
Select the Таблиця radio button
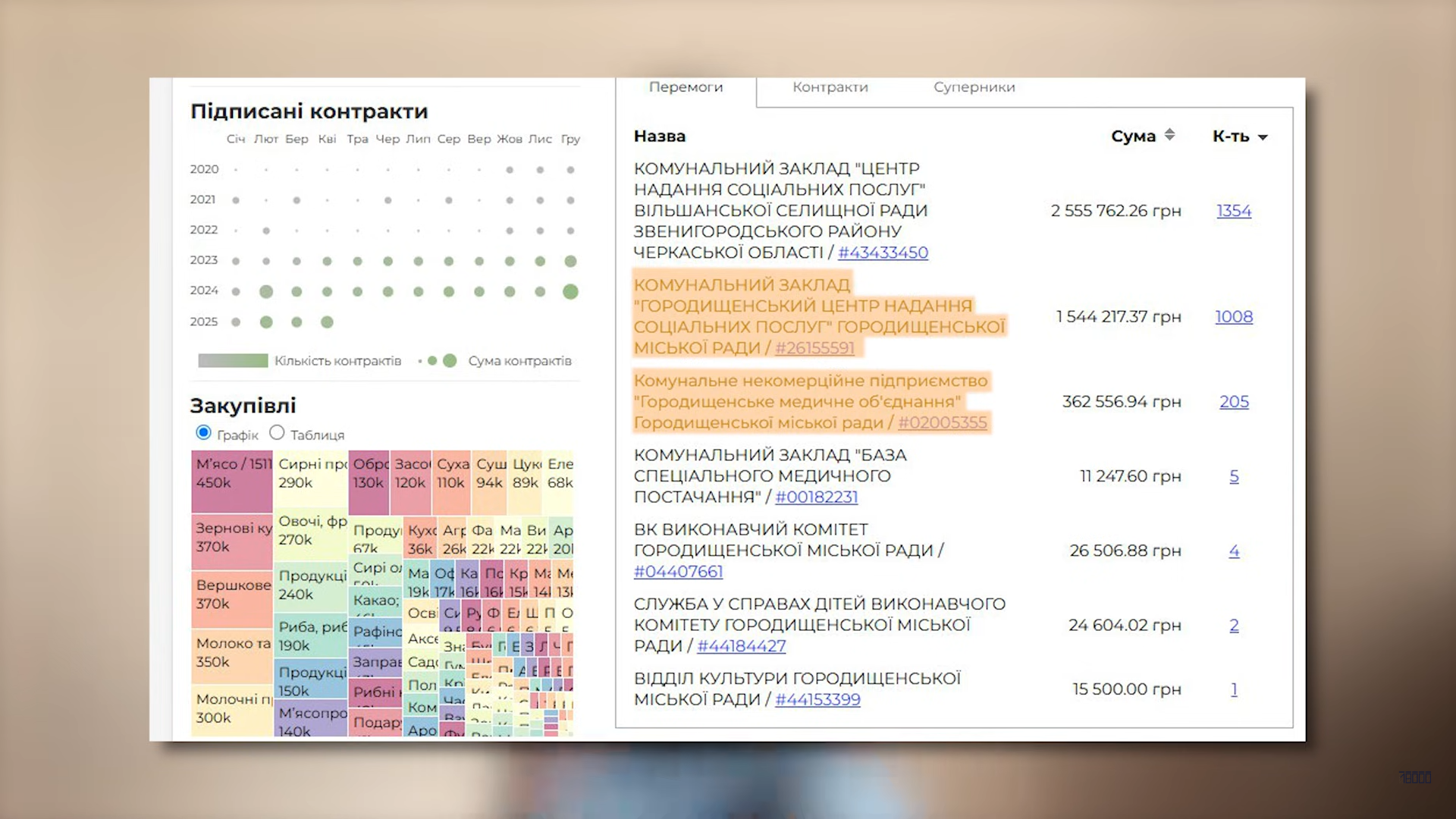pos(277,432)
